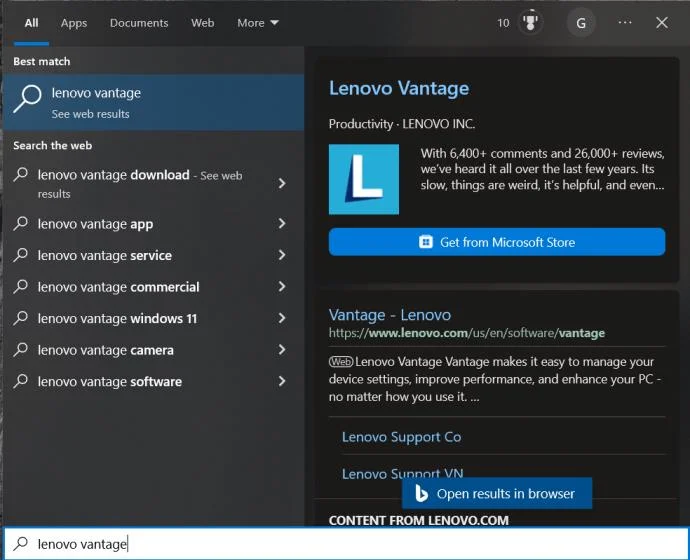
Task: Expand arrow for lenovo vantage download
Action: click(282, 183)
